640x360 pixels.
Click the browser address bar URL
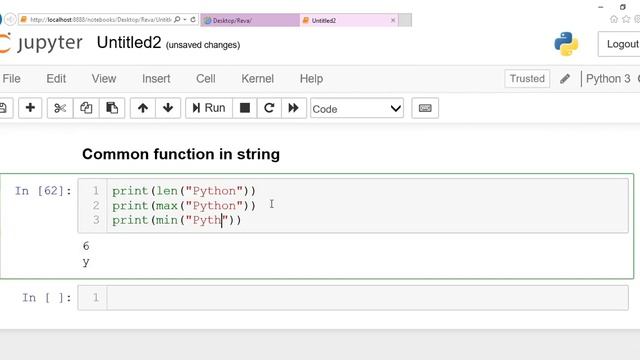click(100, 20)
